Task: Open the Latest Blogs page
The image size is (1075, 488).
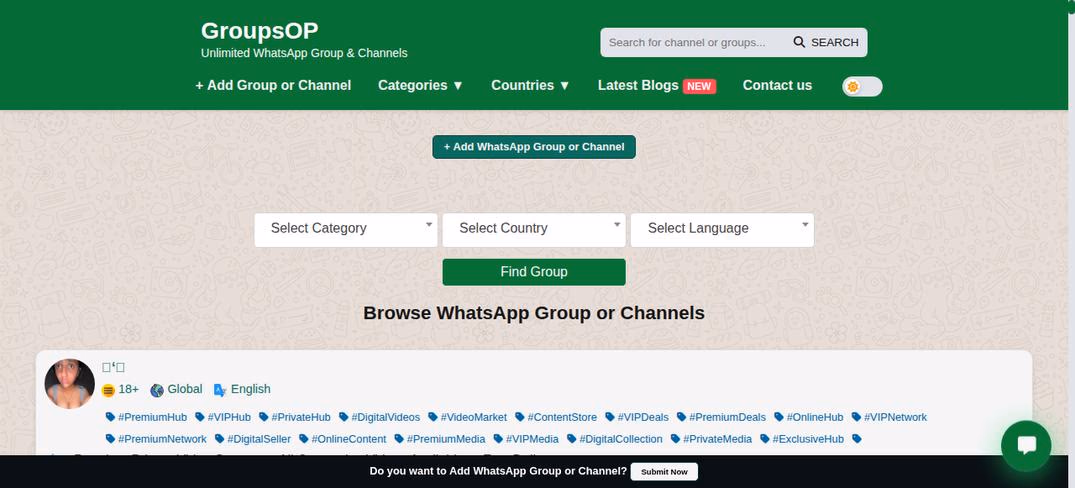Action: click(x=638, y=86)
